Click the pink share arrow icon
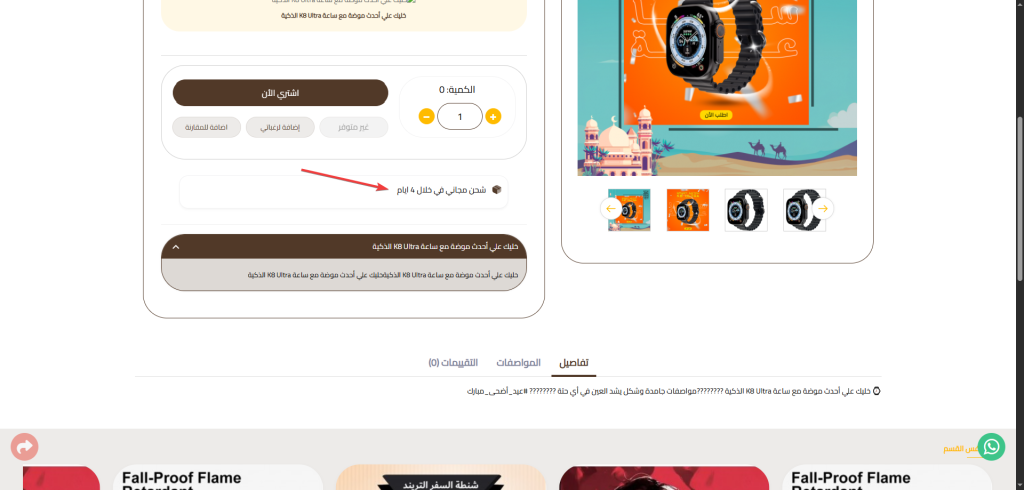The height and width of the screenshot is (490, 1024). click(x=24, y=447)
